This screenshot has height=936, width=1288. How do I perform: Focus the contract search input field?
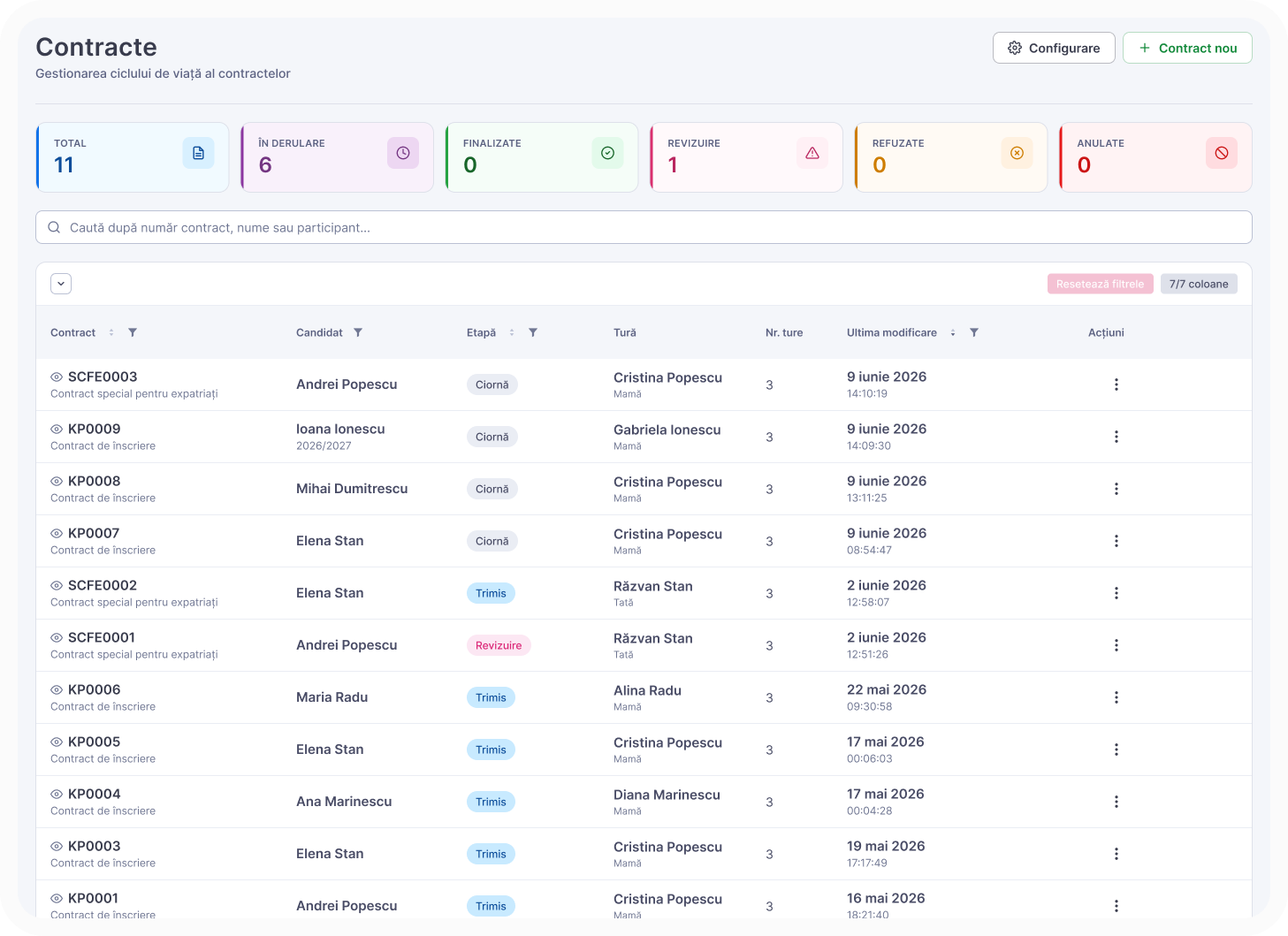[644, 227]
